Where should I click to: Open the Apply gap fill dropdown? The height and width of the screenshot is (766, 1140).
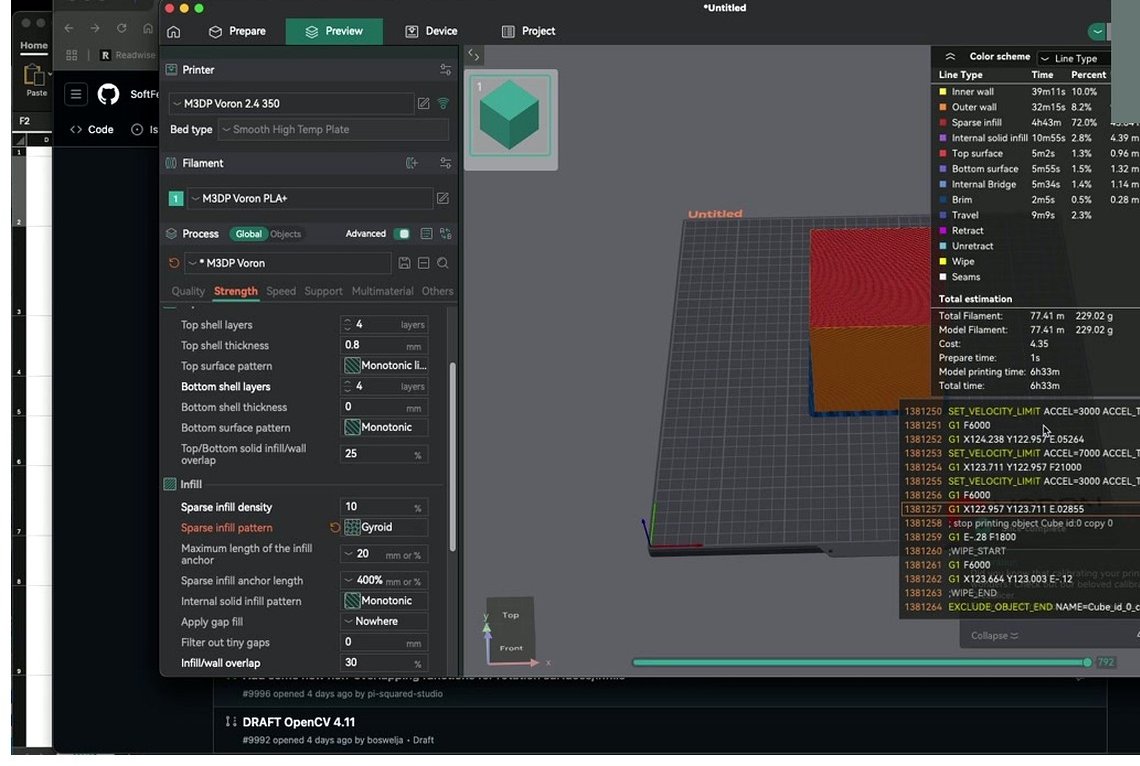[x=384, y=621]
